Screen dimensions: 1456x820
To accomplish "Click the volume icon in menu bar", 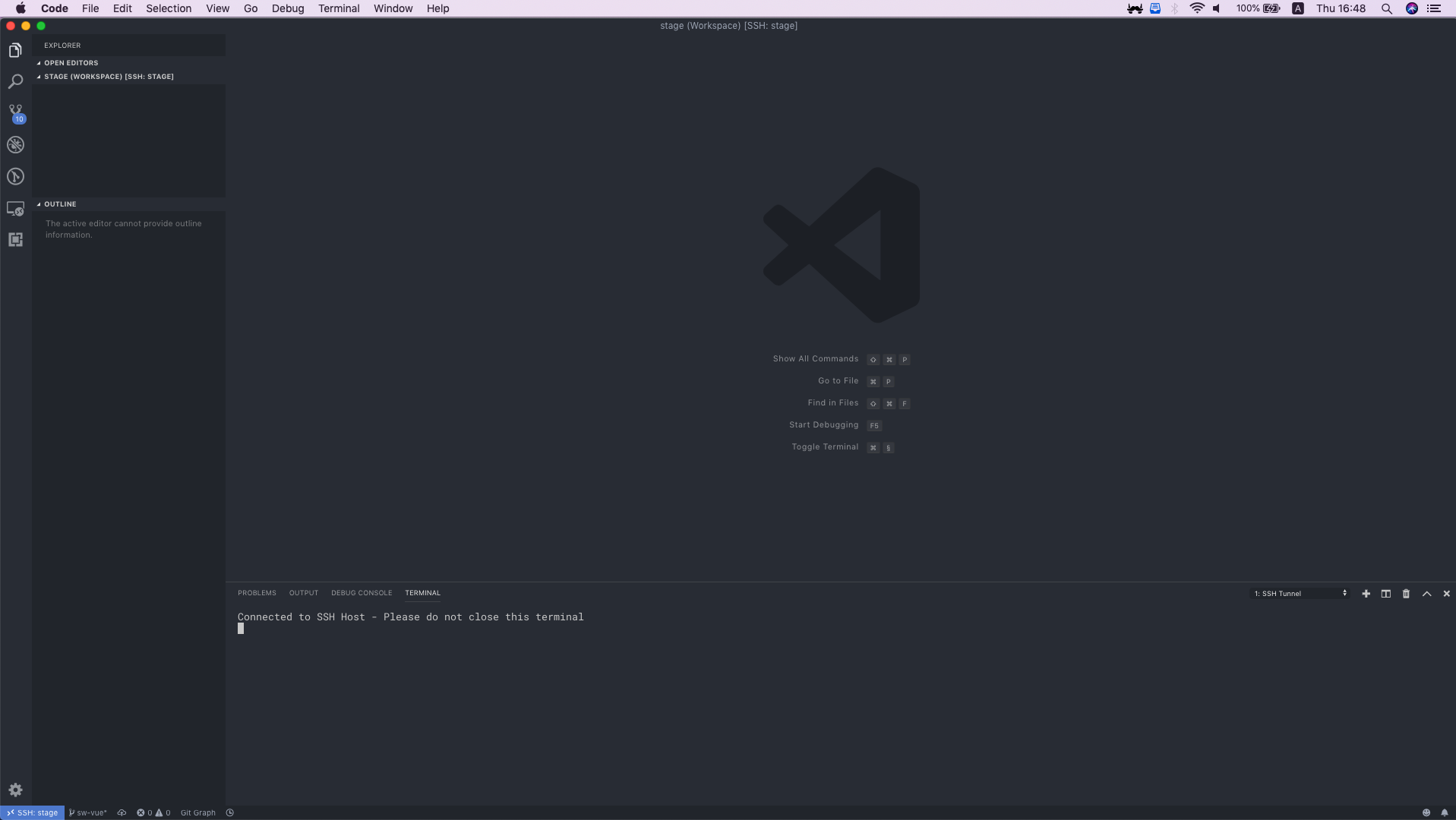I will coord(1218,8).
